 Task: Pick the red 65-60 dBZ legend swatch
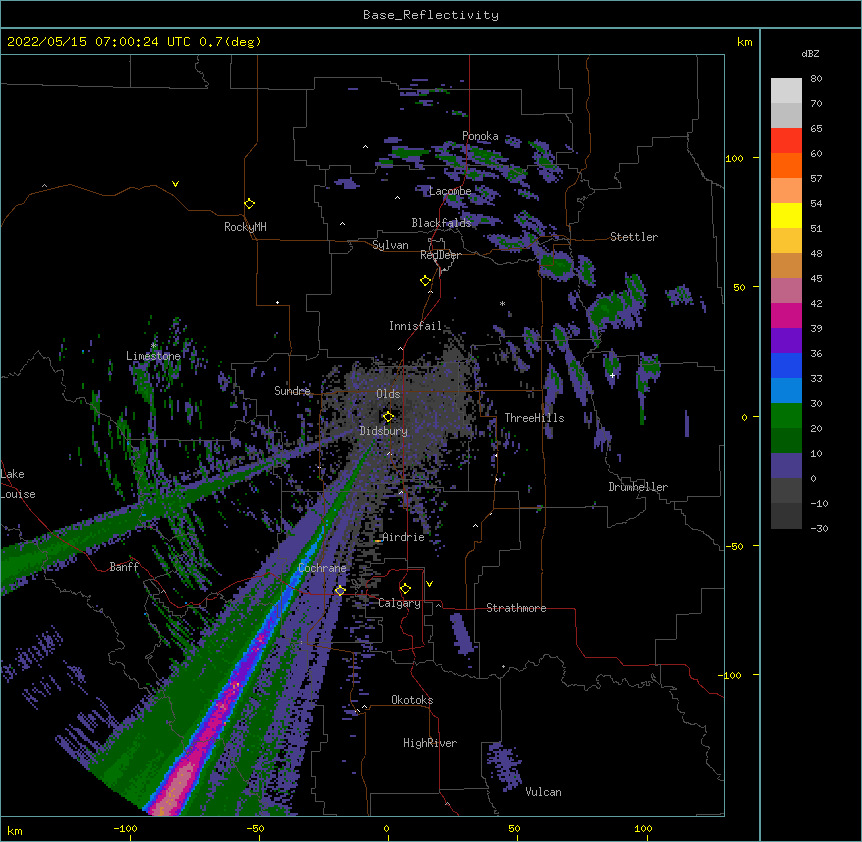click(x=786, y=141)
